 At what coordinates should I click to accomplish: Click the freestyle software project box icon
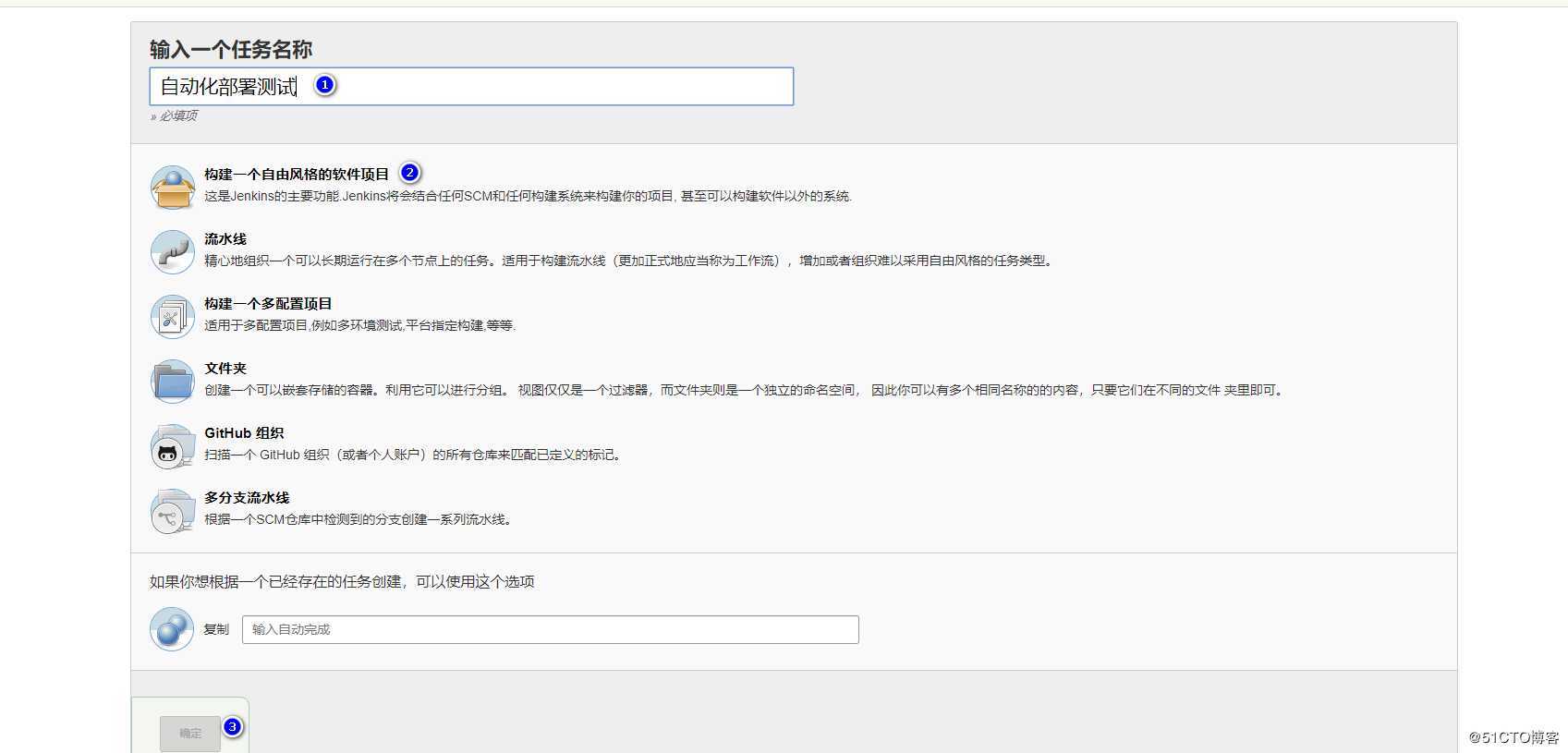point(173,188)
